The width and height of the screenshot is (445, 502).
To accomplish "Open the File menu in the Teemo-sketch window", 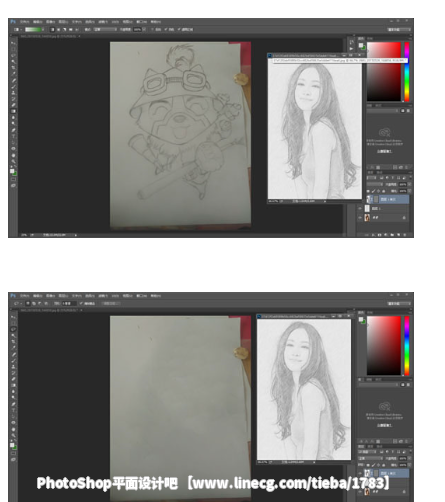I will 24,21.
